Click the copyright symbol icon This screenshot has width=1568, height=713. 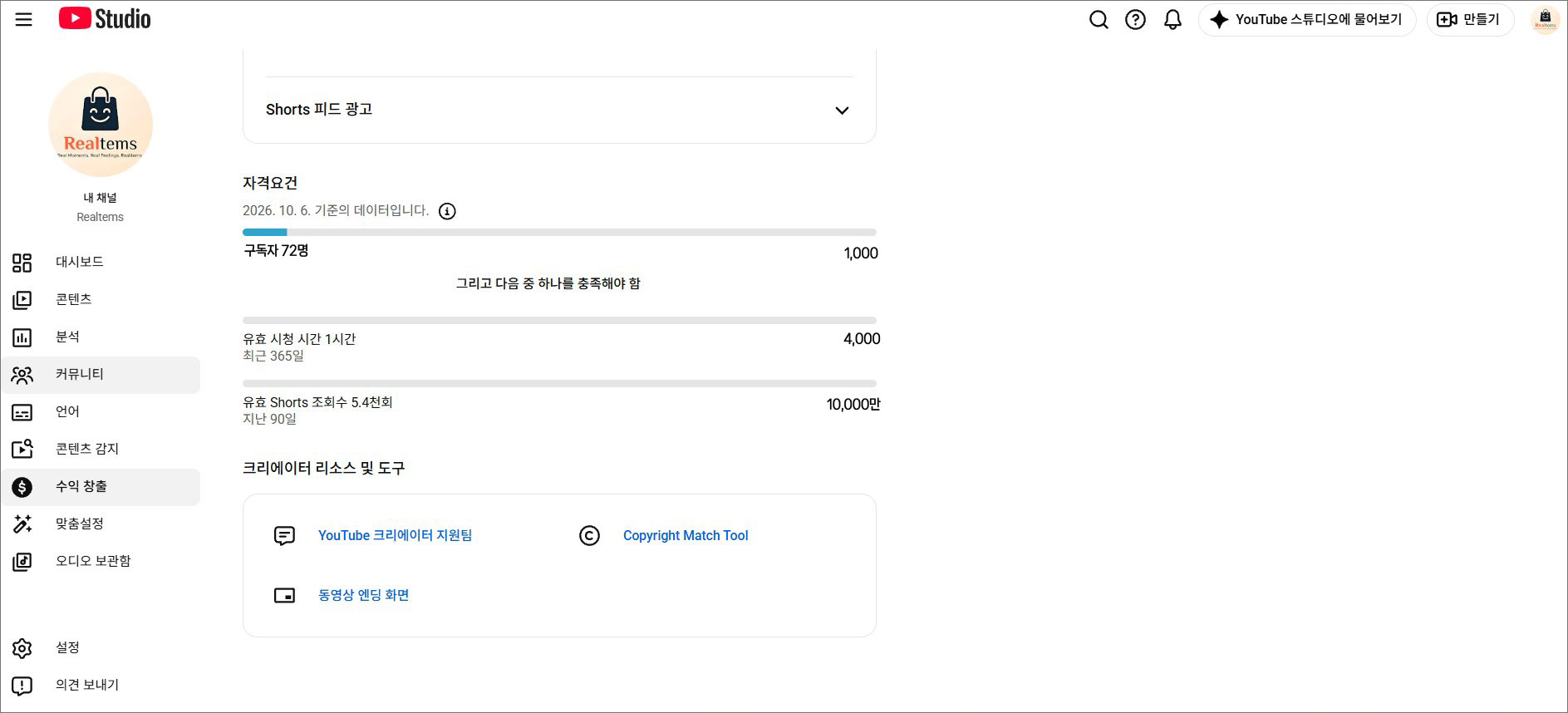tap(589, 536)
